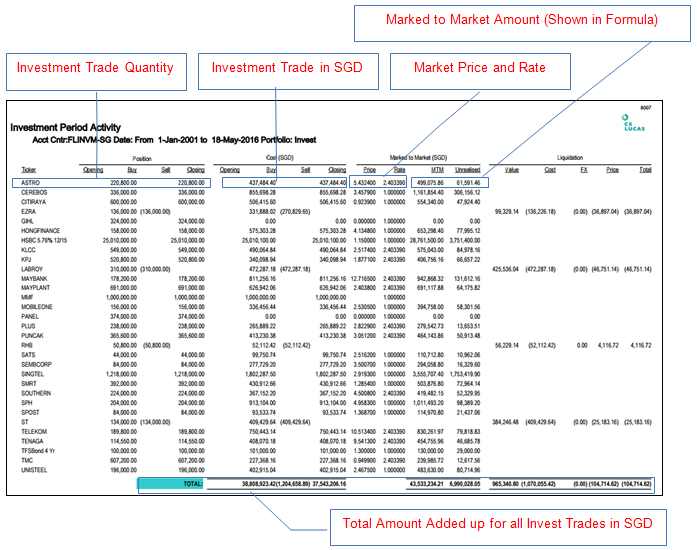Click the FX column header
This screenshot has height=550, width=697.
click(584, 170)
